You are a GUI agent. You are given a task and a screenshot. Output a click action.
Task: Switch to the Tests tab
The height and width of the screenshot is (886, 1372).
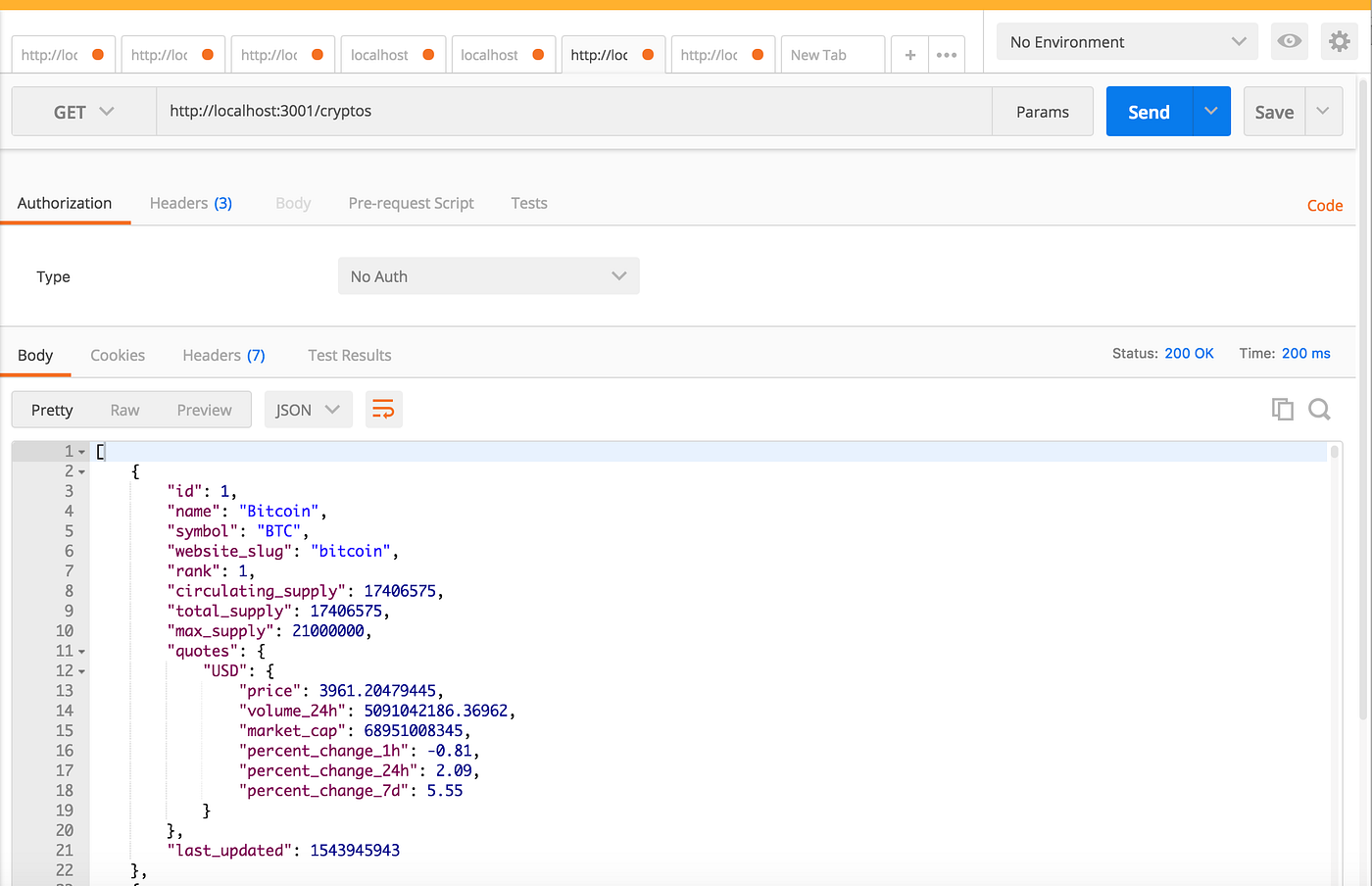point(528,203)
